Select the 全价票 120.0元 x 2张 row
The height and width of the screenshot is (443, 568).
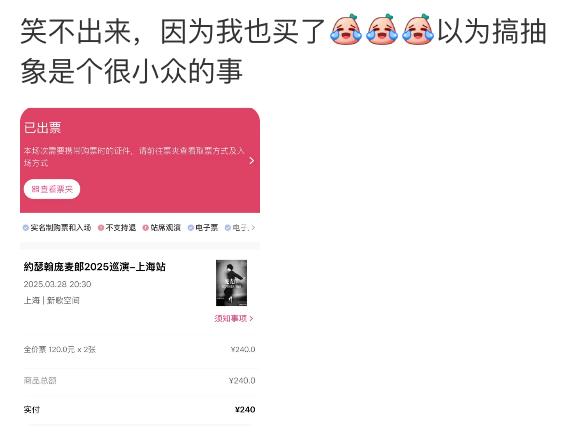[139, 350]
